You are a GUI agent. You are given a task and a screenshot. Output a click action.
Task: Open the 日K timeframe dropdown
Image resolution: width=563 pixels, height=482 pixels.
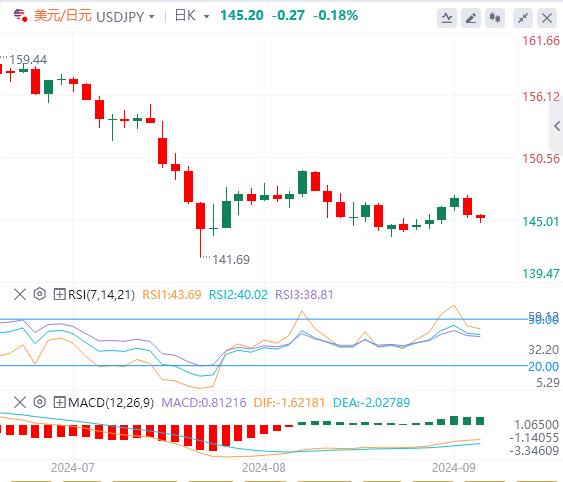[192, 16]
